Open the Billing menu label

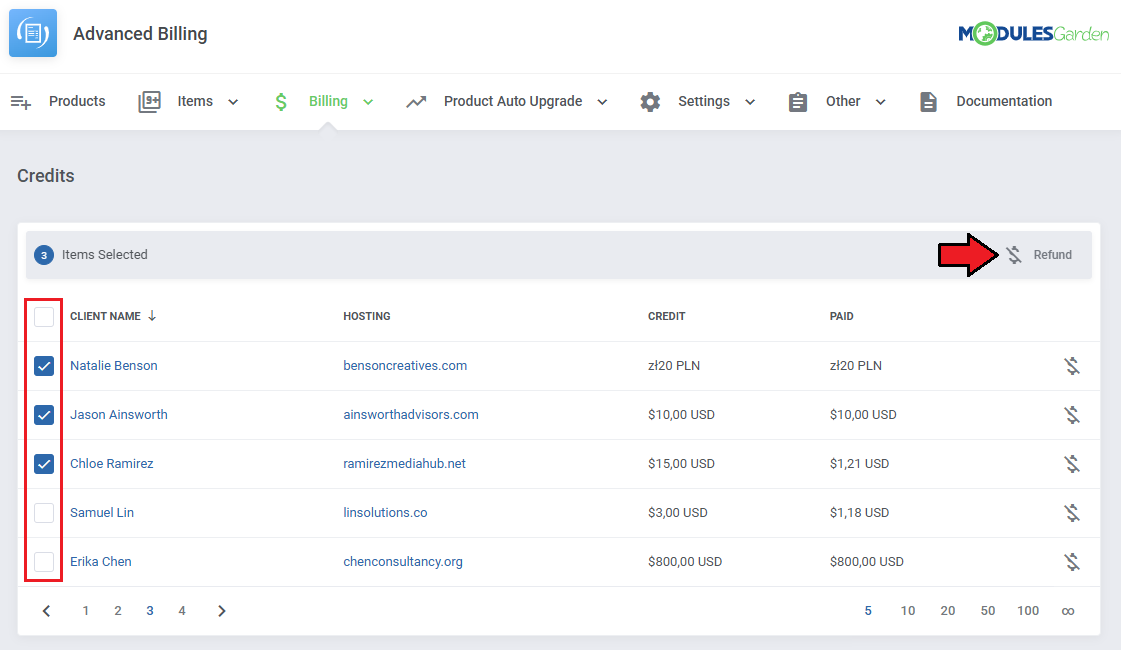point(328,102)
